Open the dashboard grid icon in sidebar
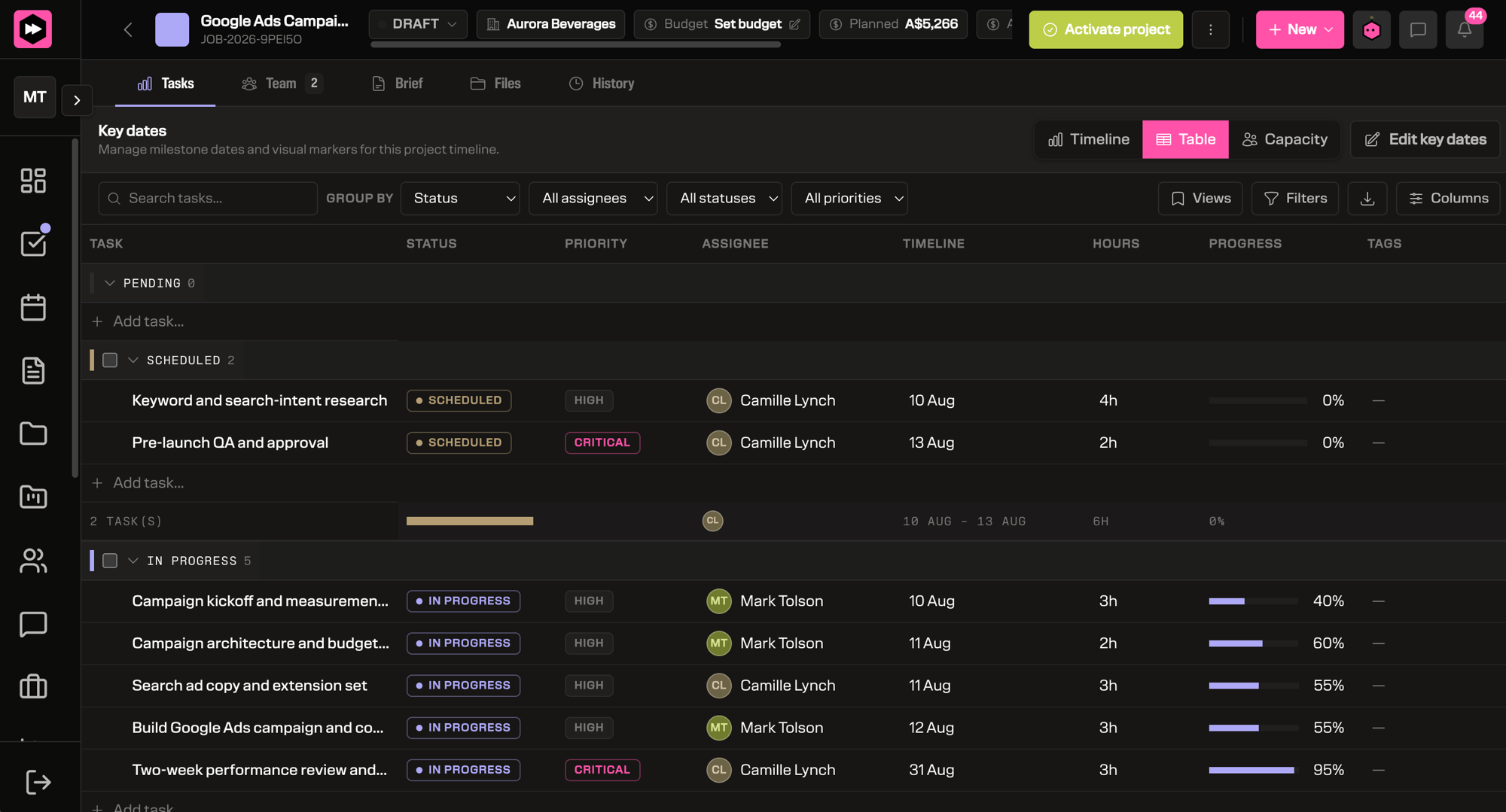The width and height of the screenshot is (1506, 812). (33, 181)
